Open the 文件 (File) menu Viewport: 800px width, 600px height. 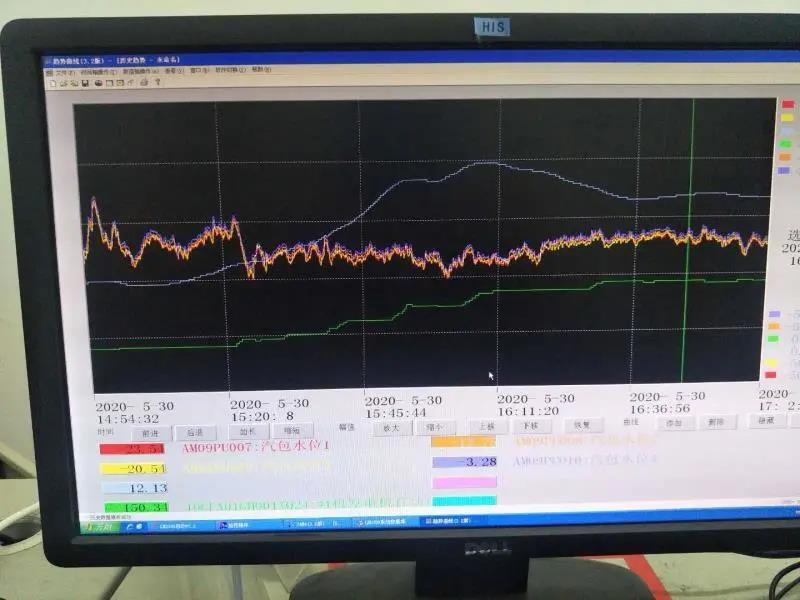click(62, 72)
